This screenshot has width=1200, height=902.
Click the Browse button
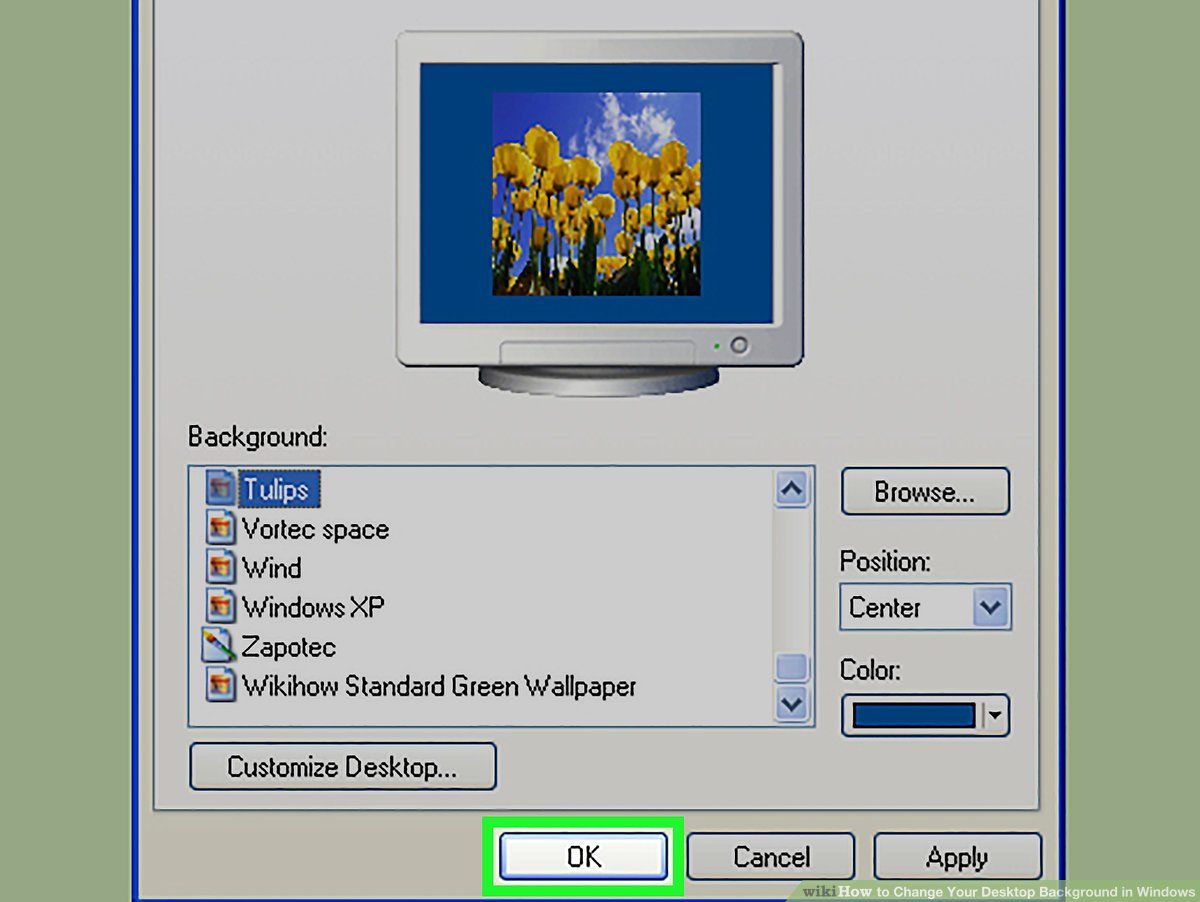pyautogui.click(x=925, y=491)
